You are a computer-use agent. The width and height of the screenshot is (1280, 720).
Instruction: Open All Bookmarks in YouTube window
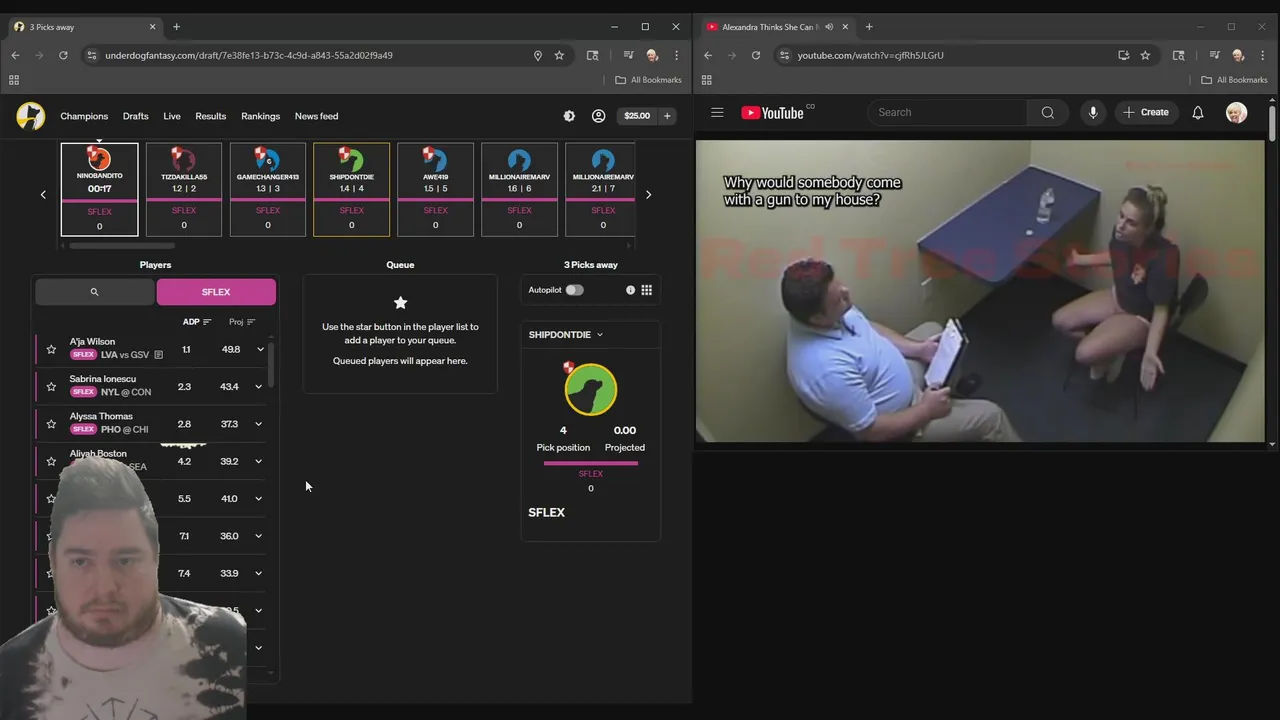coord(1234,80)
